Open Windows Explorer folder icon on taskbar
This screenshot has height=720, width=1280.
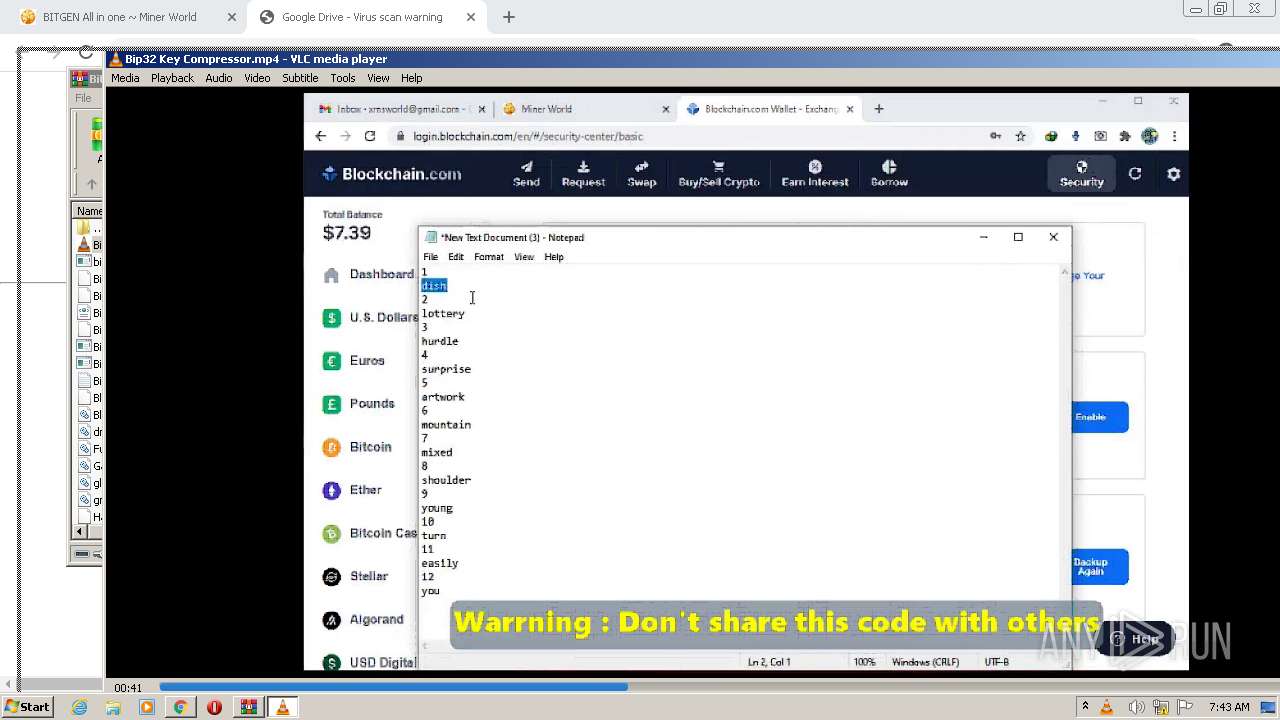coord(113,707)
